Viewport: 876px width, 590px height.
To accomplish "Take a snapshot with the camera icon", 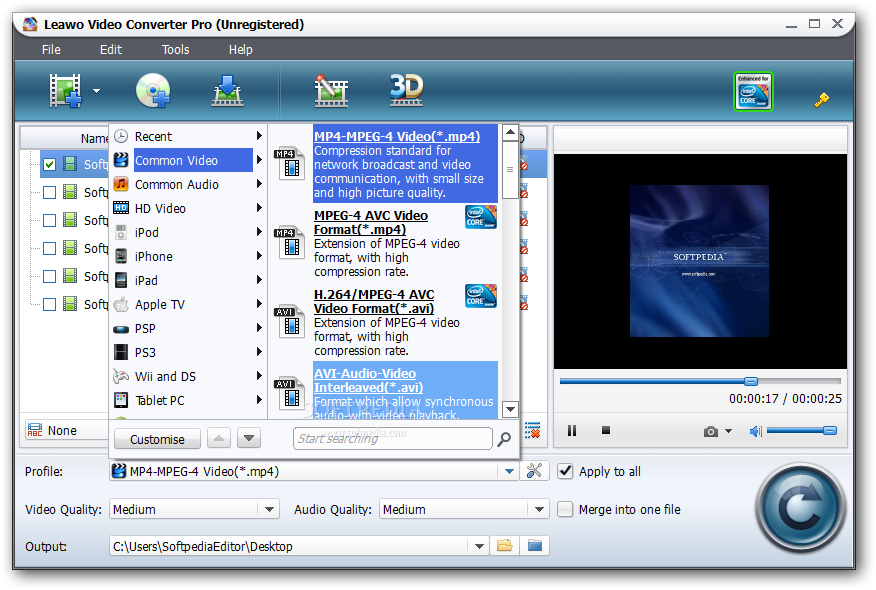I will 711,431.
